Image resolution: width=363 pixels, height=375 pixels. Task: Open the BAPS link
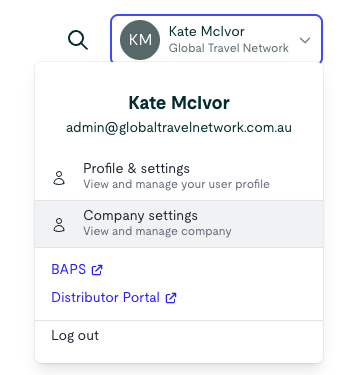(x=77, y=269)
